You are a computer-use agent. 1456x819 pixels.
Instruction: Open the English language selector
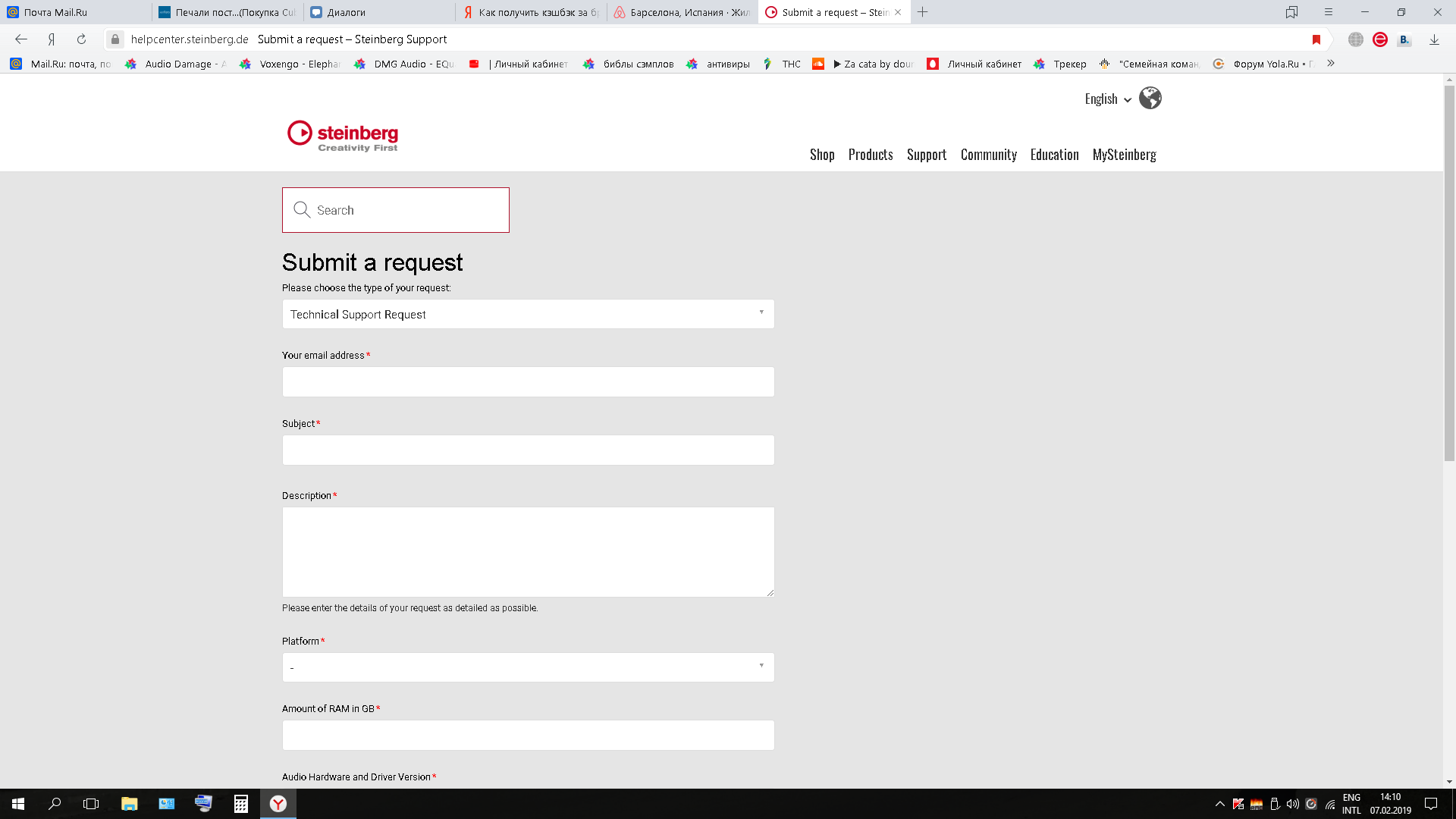(x=1107, y=99)
